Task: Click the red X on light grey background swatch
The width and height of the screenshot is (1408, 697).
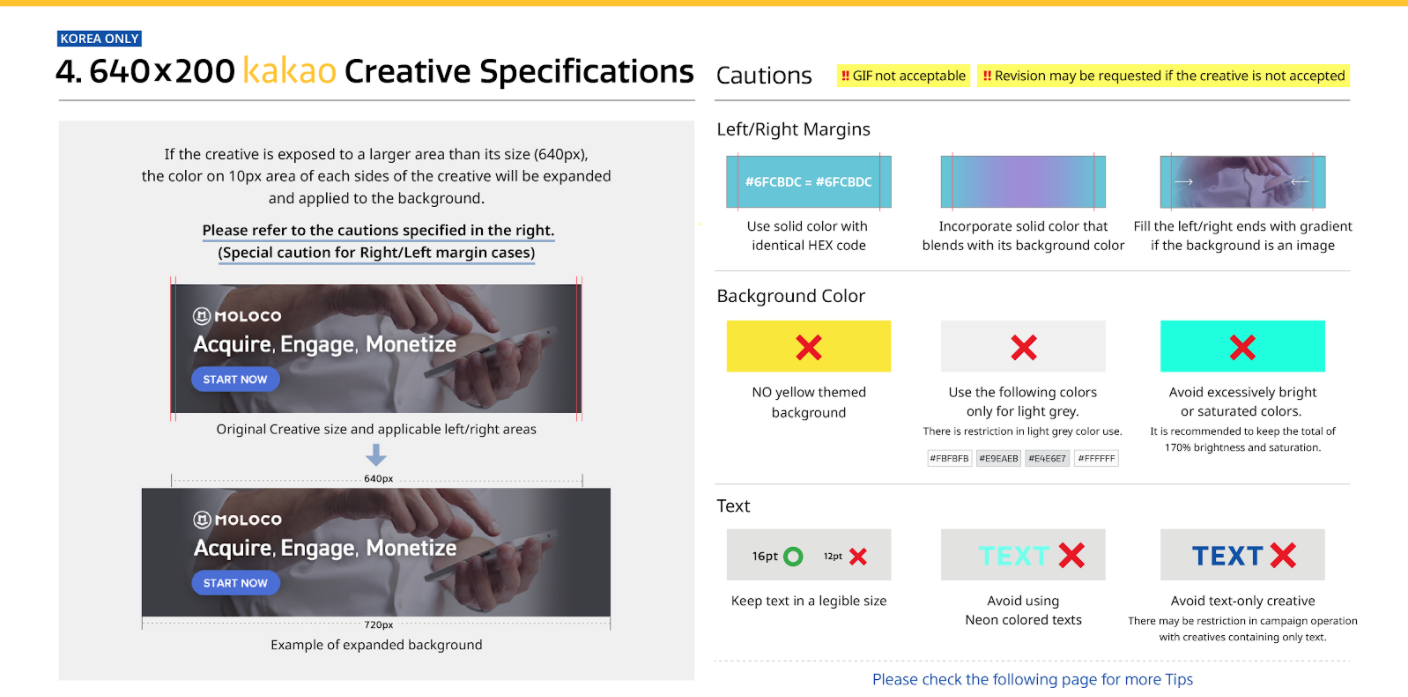Action: [1023, 347]
